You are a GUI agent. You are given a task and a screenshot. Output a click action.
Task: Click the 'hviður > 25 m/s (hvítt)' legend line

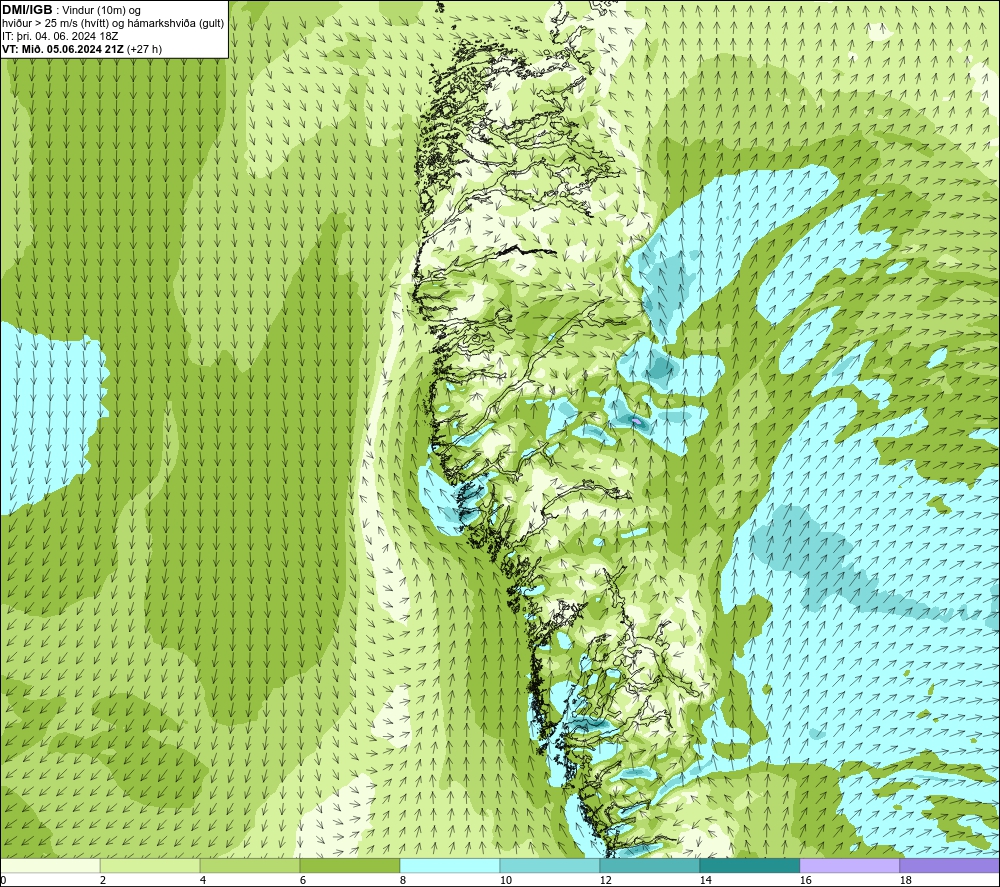point(54,24)
